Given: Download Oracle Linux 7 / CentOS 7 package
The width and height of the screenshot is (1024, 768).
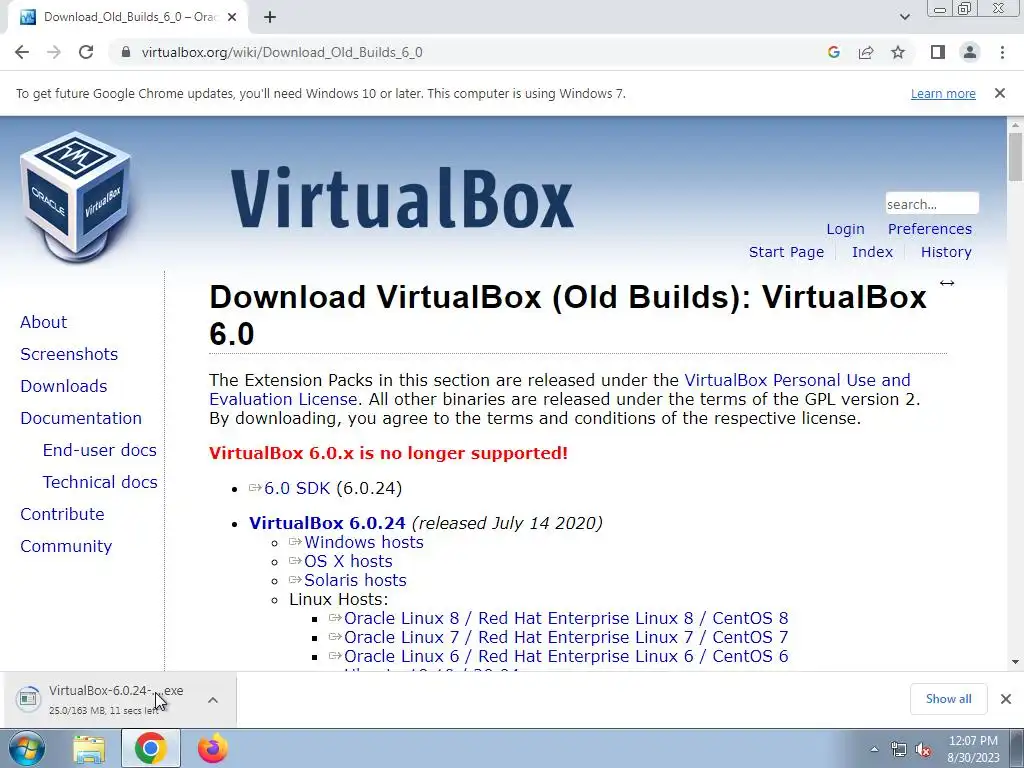Looking at the screenshot, I should 566,637.
